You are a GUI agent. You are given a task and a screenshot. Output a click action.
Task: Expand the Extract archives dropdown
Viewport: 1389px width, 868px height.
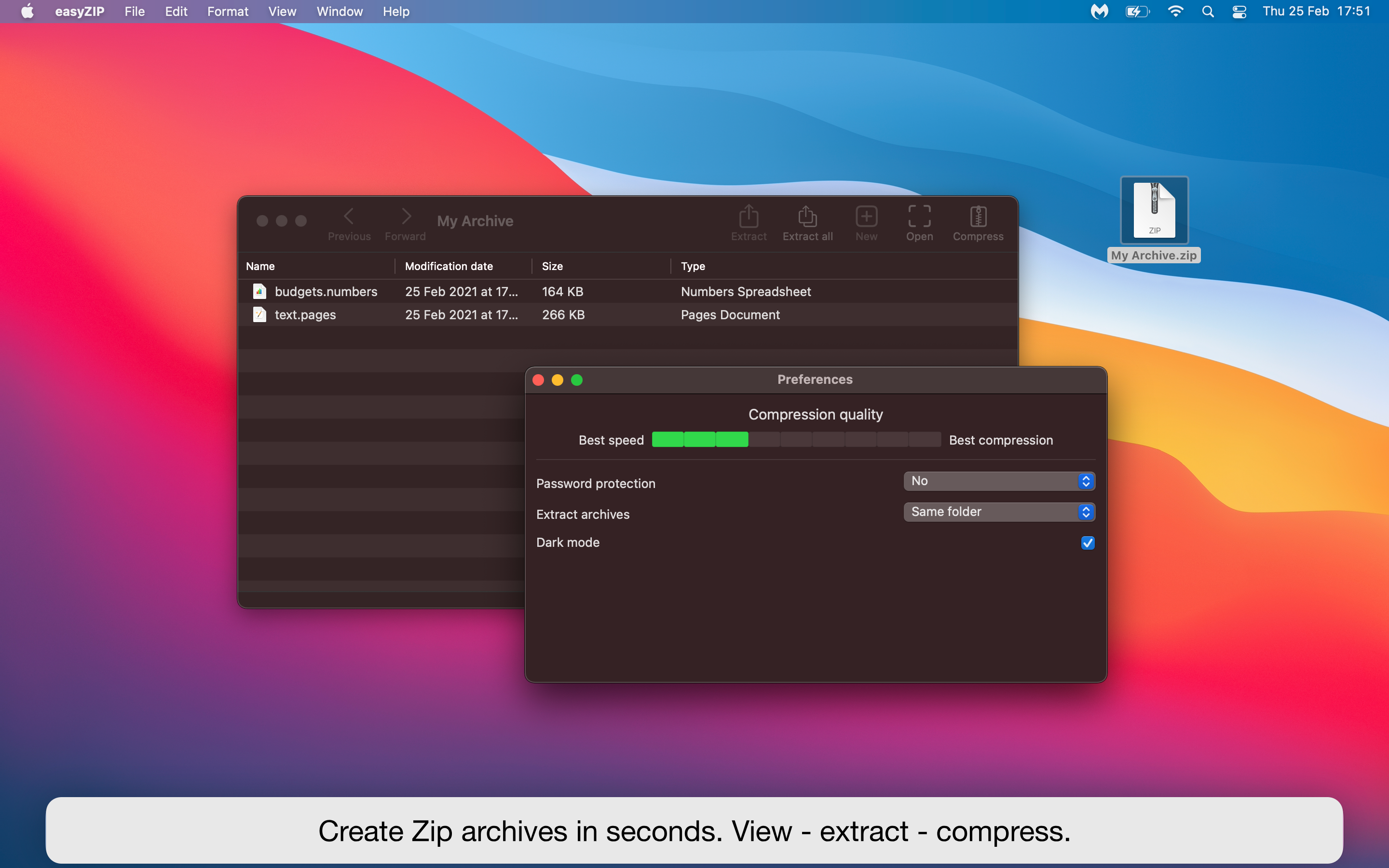(x=999, y=512)
